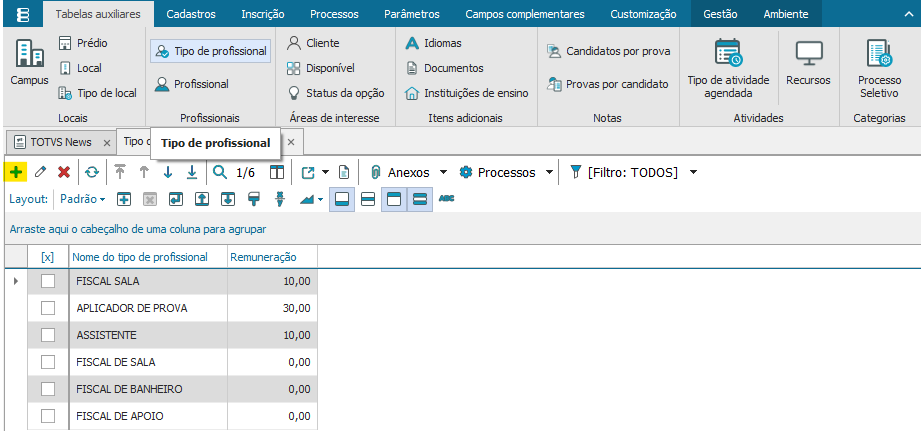This screenshot has height=431, width=921.
Task: Click the green plus add record icon
Action: [x=16, y=172]
